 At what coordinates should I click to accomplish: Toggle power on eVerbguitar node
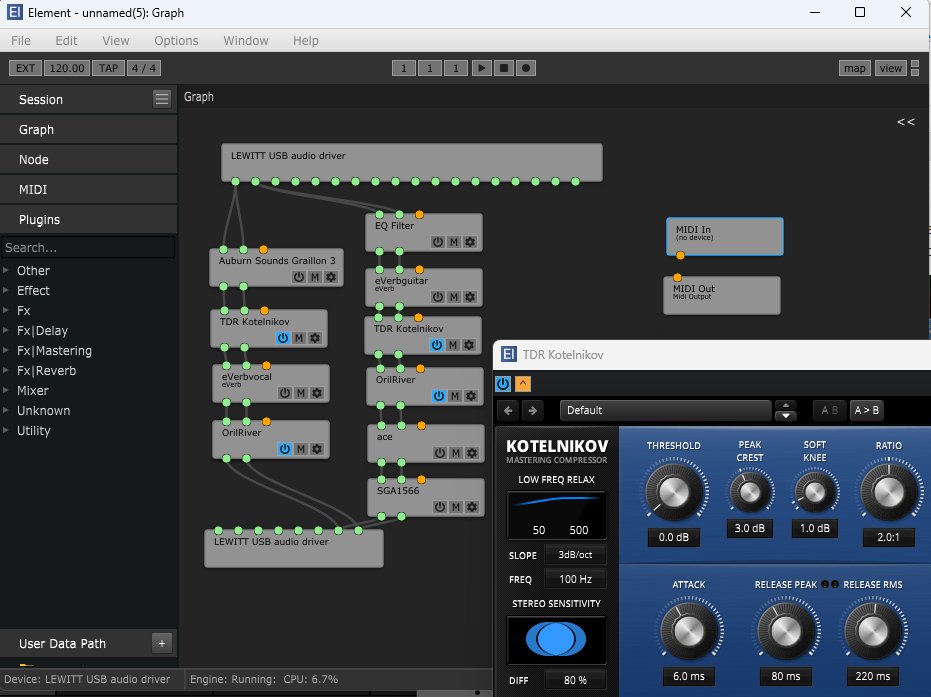pos(438,297)
